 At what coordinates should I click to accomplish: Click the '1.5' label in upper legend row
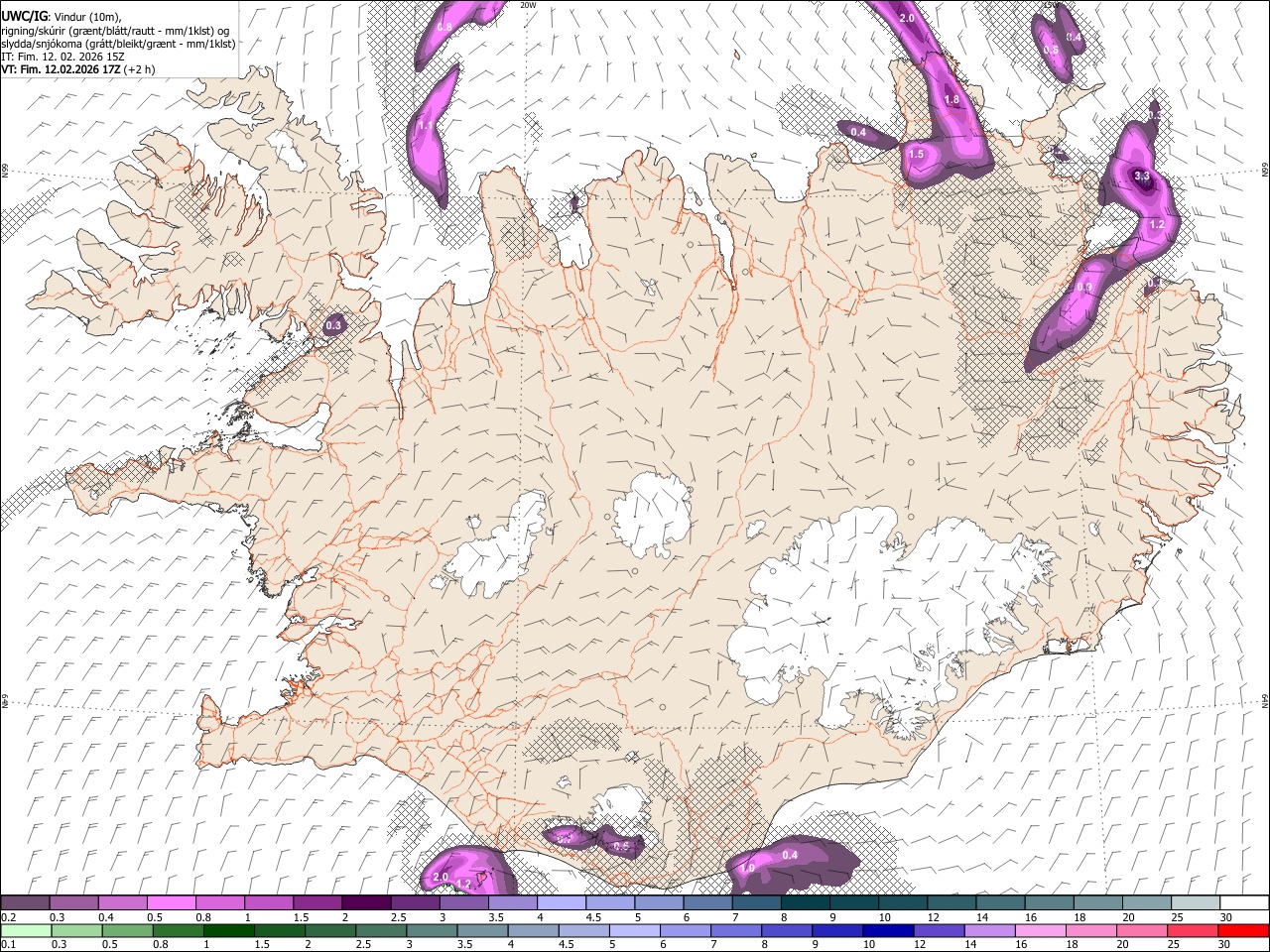302,917
